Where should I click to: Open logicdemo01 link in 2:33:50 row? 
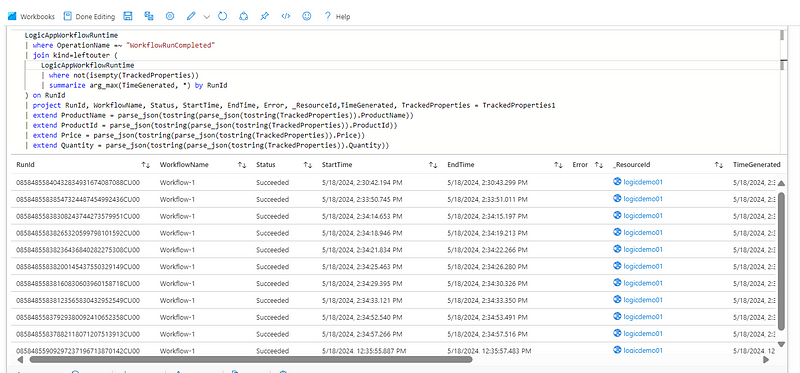(643, 199)
